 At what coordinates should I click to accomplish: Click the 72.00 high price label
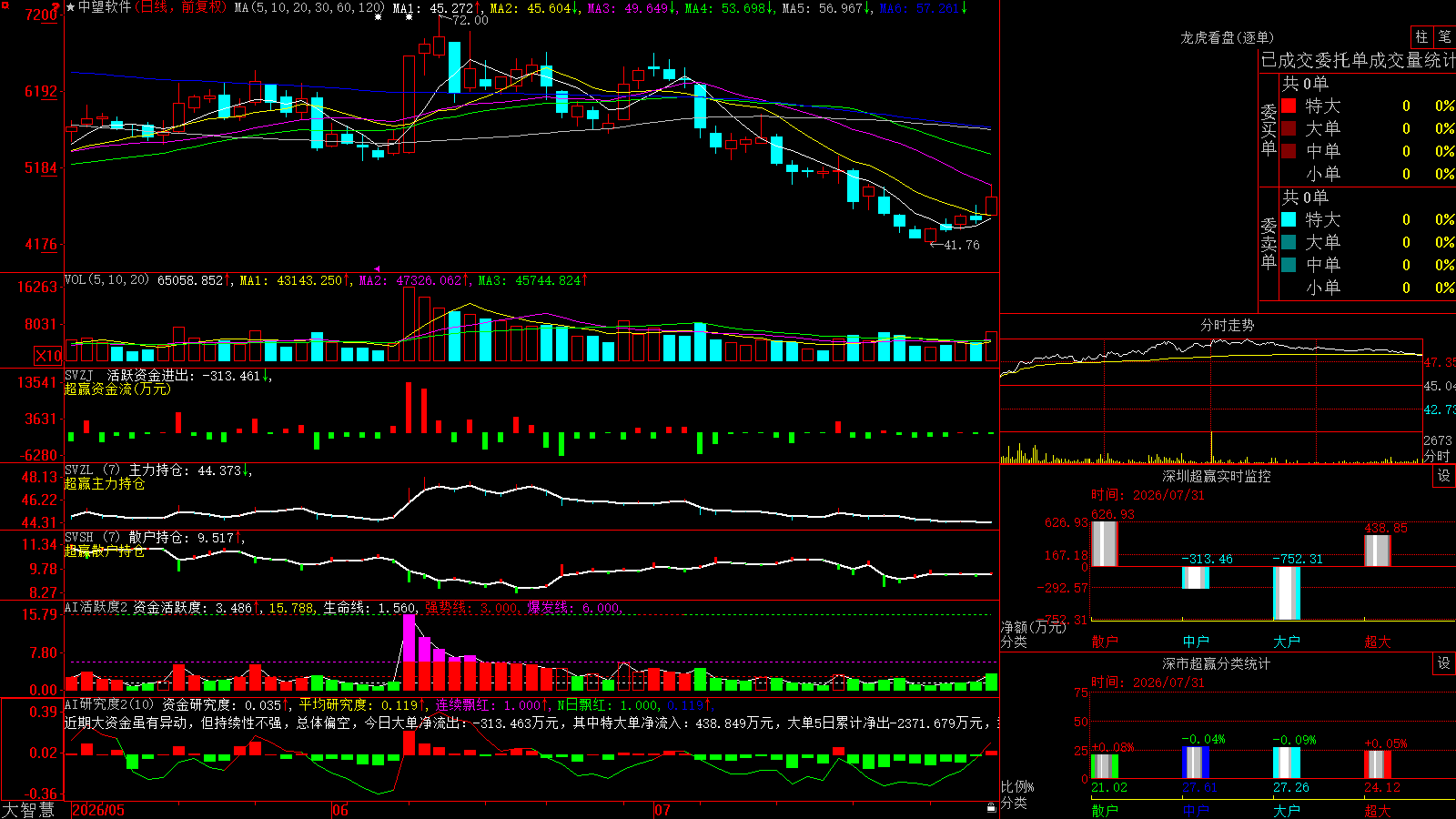(x=470, y=20)
